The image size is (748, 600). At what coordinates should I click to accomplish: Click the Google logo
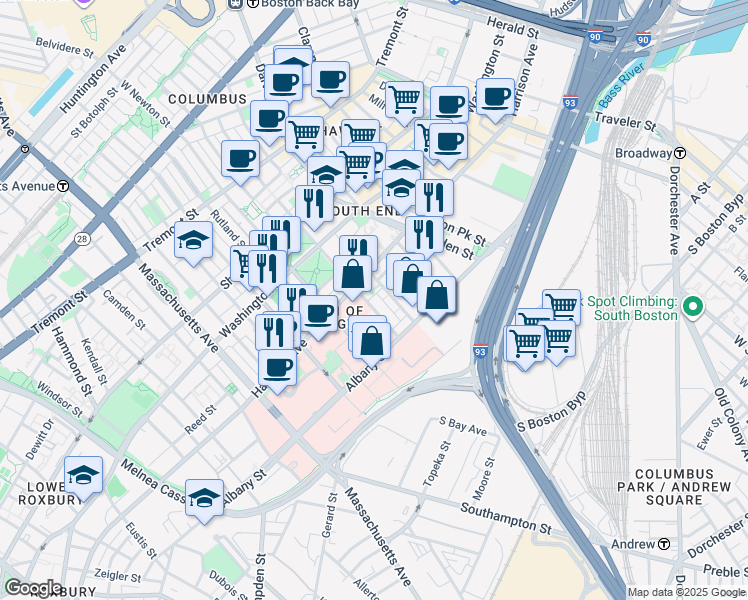[33, 588]
